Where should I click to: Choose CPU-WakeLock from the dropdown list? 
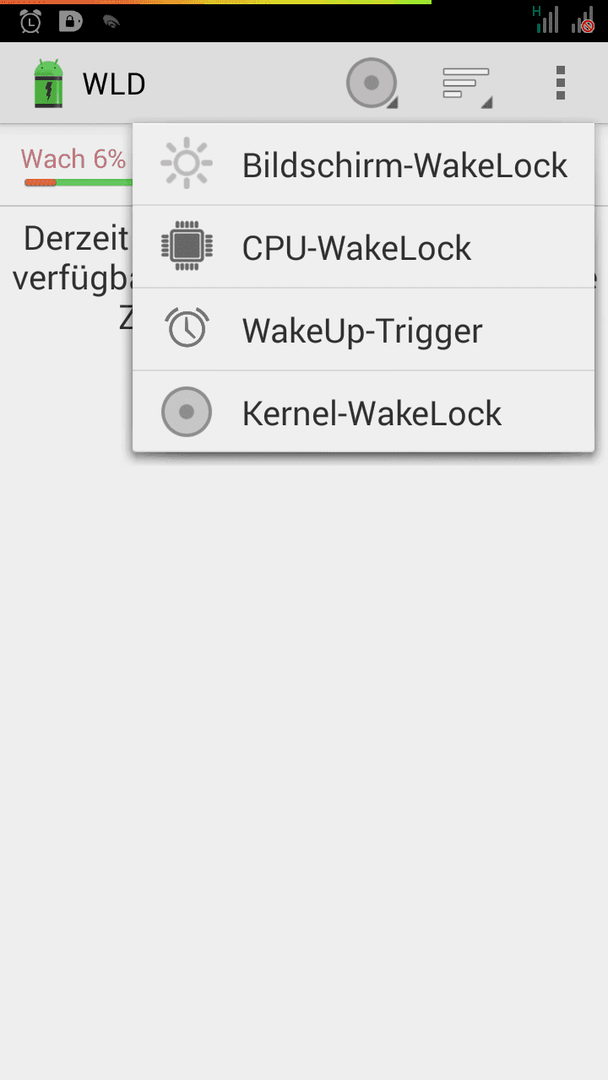click(x=364, y=247)
